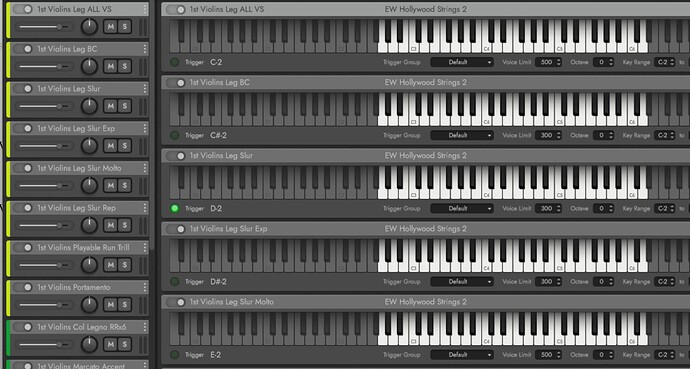Open options menu for 1st Violins Leg Slur Rep channel

[145, 208]
